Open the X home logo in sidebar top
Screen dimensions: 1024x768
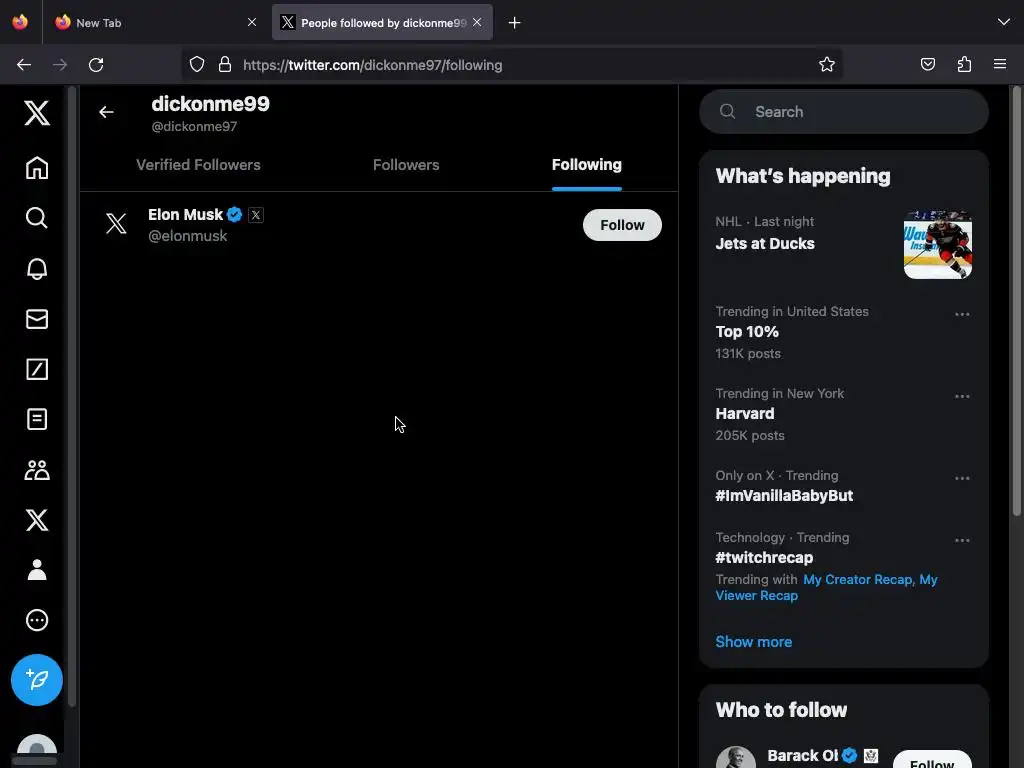(x=37, y=113)
